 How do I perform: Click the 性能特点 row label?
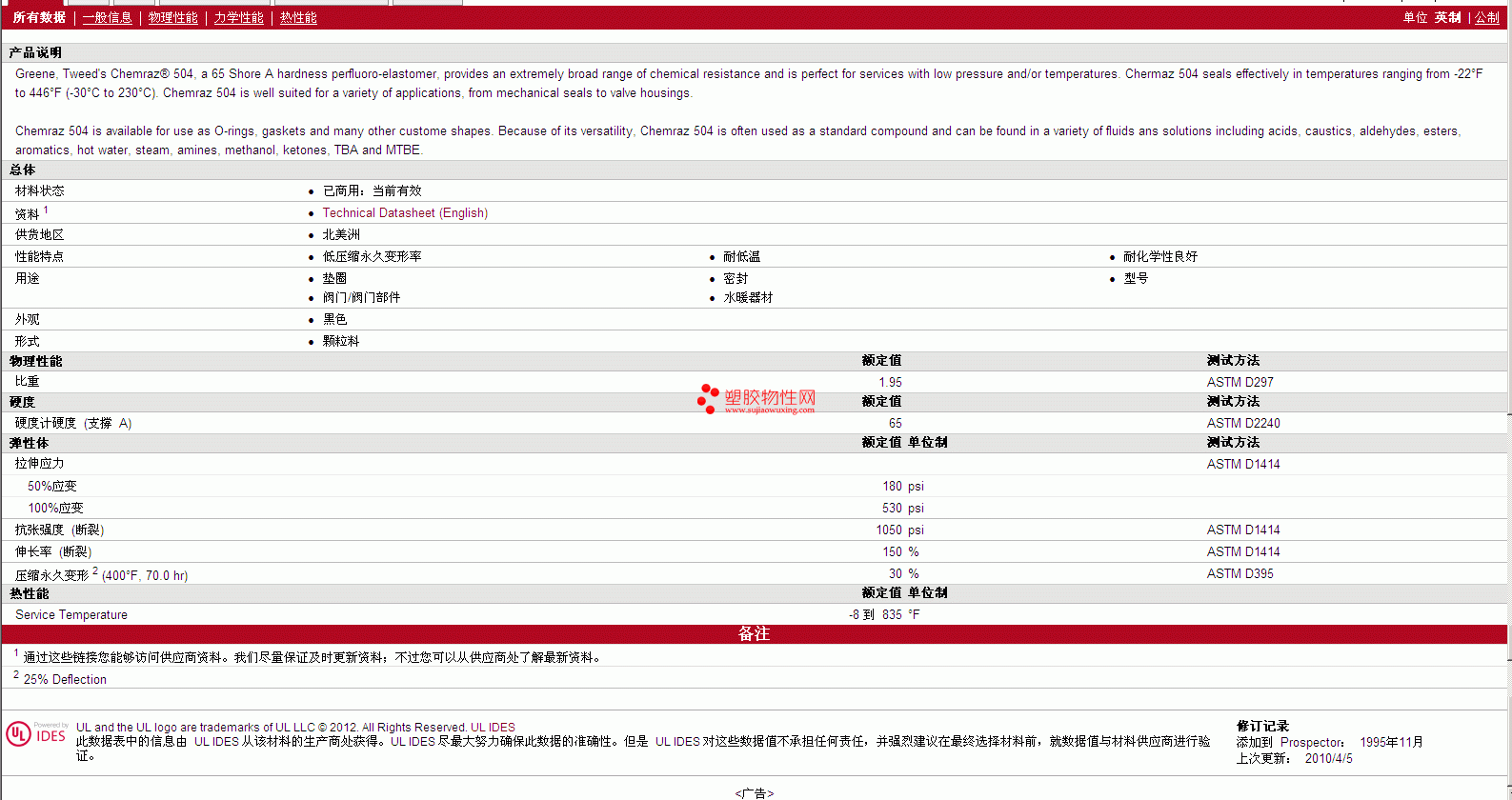pyautogui.click(x=40, y=256)
